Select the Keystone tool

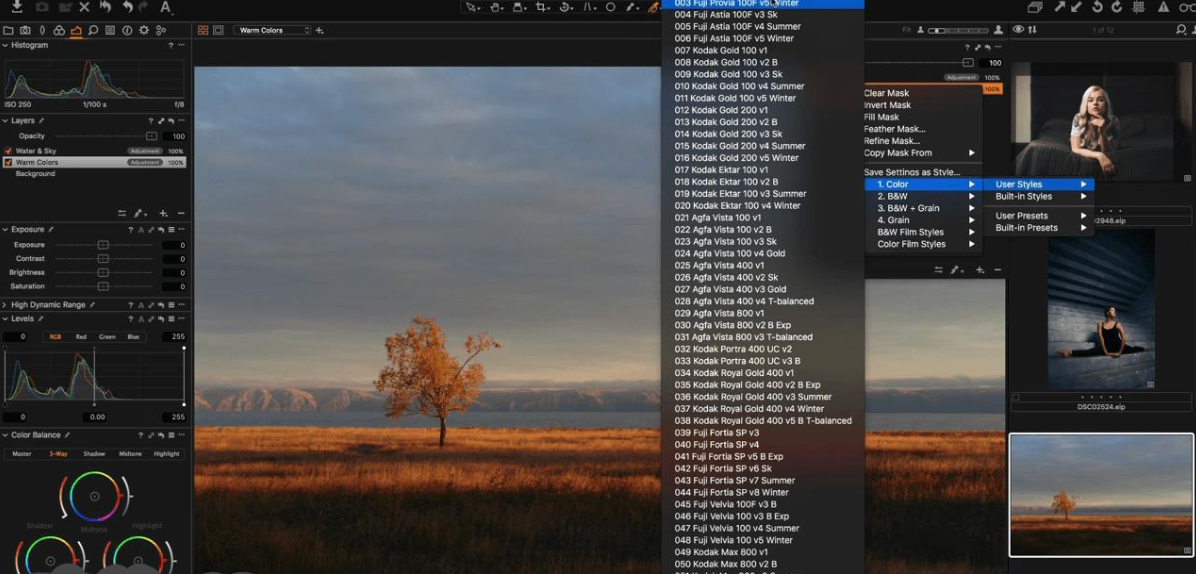tap(589, 7)
